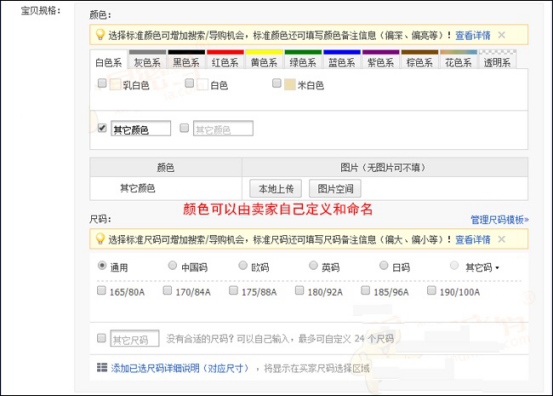553x396 pixels.
Task: Click the 图片空间 button
Action: click(335, 189)
